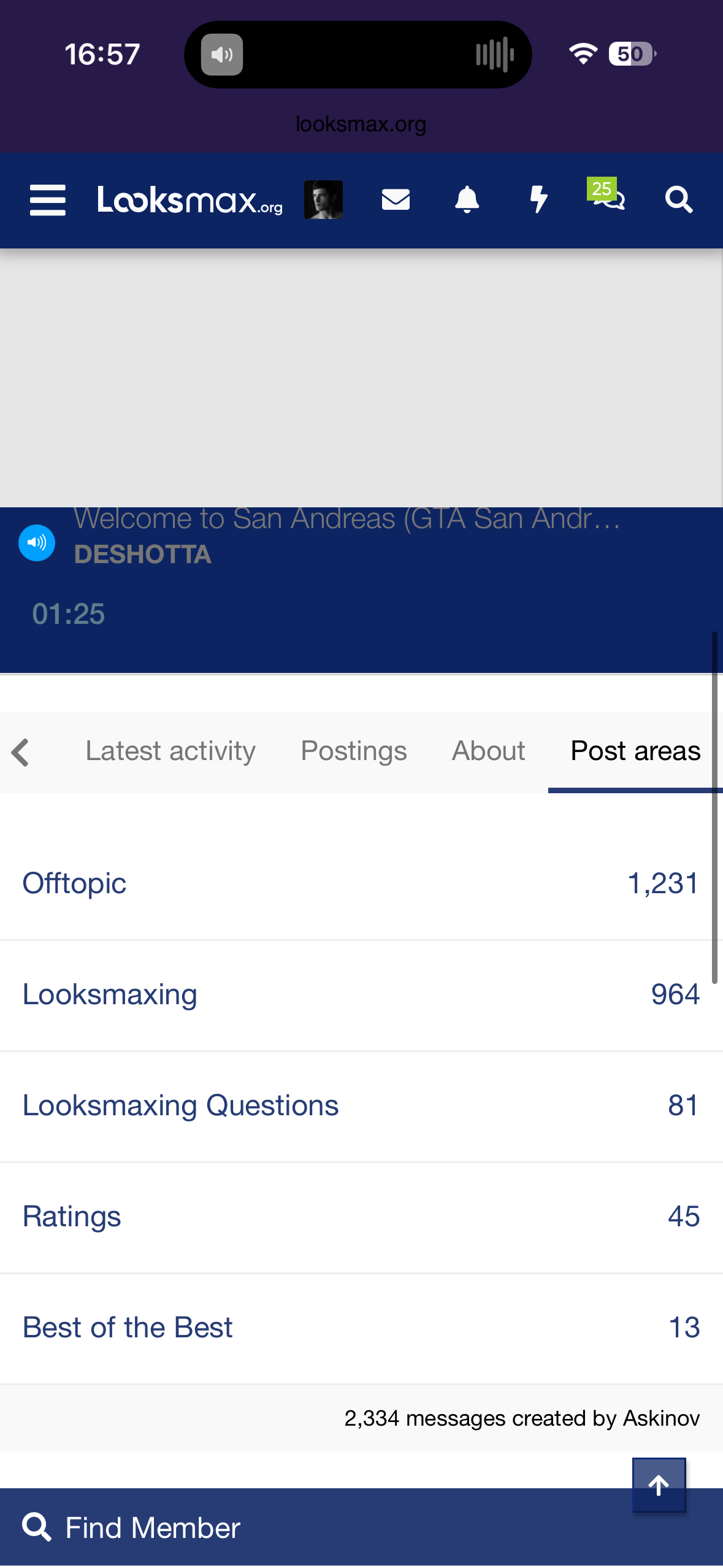Image resolution: width=723 pixels, height=1568 pixels.
Task: Open Find Member search
Action: [x=131, y=1528]
